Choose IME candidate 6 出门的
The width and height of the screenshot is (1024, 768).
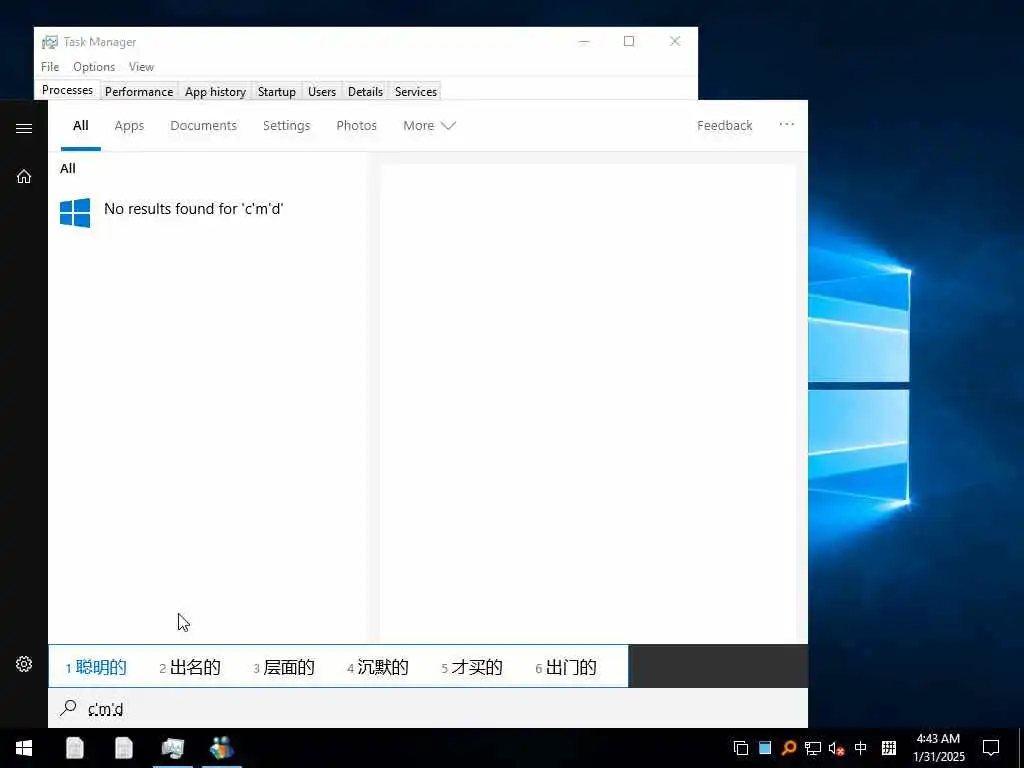click(566, 667)
